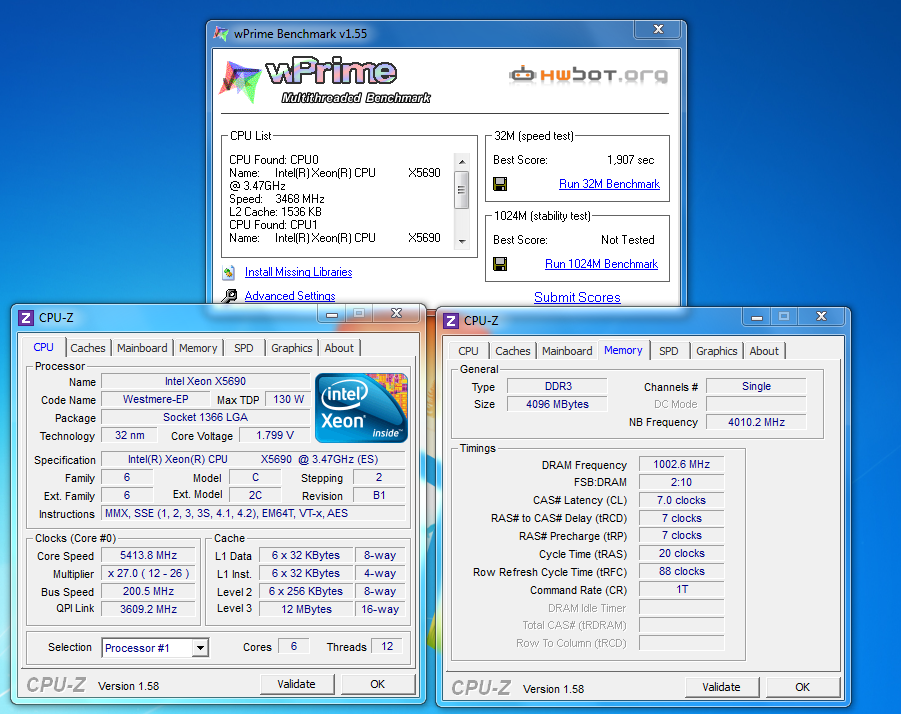Screen dimensions: 901x714
Task: Click the Command Rate value 1T
Action: tap(681, 589)
